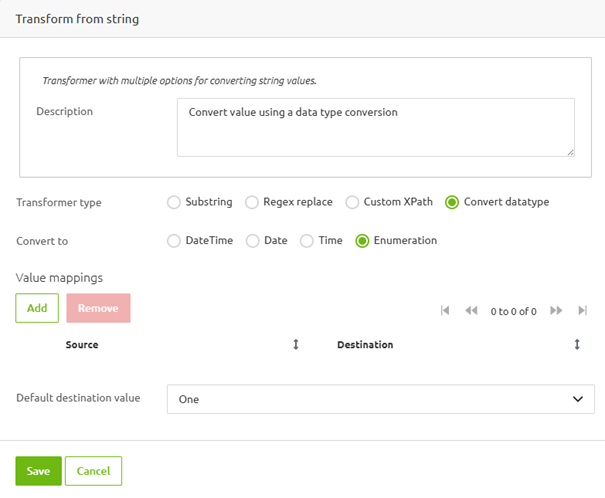Image resolution: width=605 pixels, height=498 pixels.
Task: Go to first page of value mappings
Action: [x=446, y=311]
